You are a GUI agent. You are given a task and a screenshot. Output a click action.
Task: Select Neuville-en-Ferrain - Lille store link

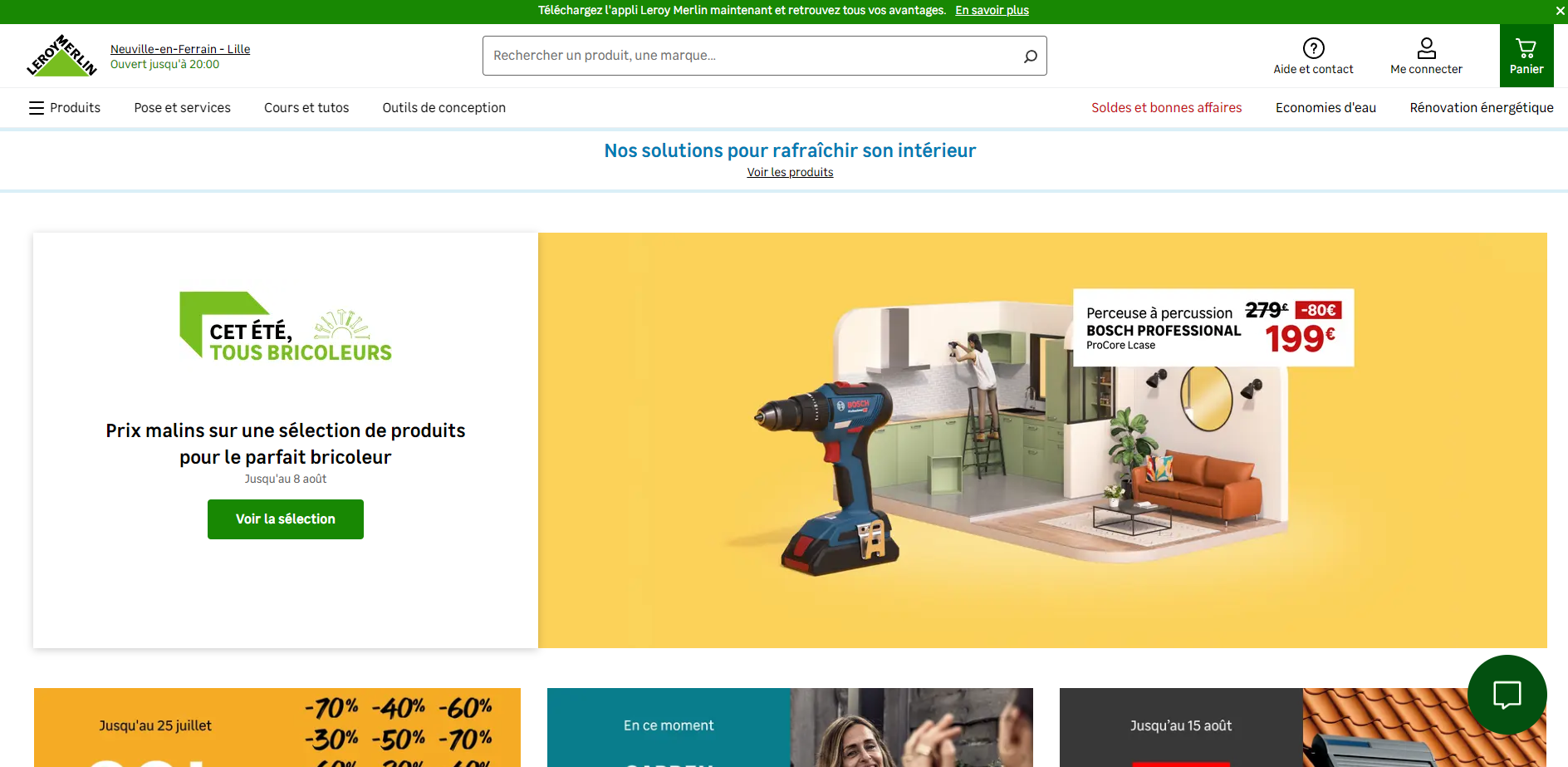coord(180,49)
